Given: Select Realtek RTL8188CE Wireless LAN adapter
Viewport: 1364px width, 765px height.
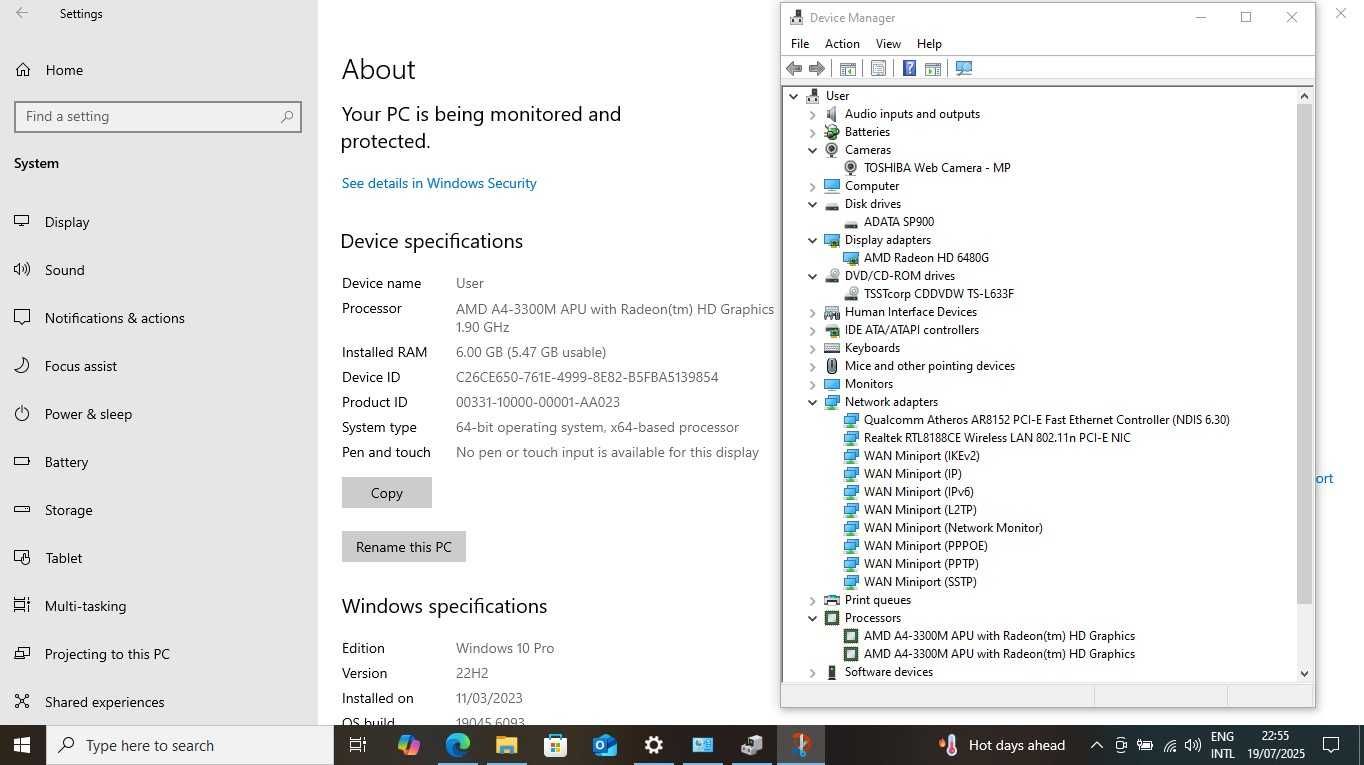Looking at the screenshot, I should click(997, 438).
